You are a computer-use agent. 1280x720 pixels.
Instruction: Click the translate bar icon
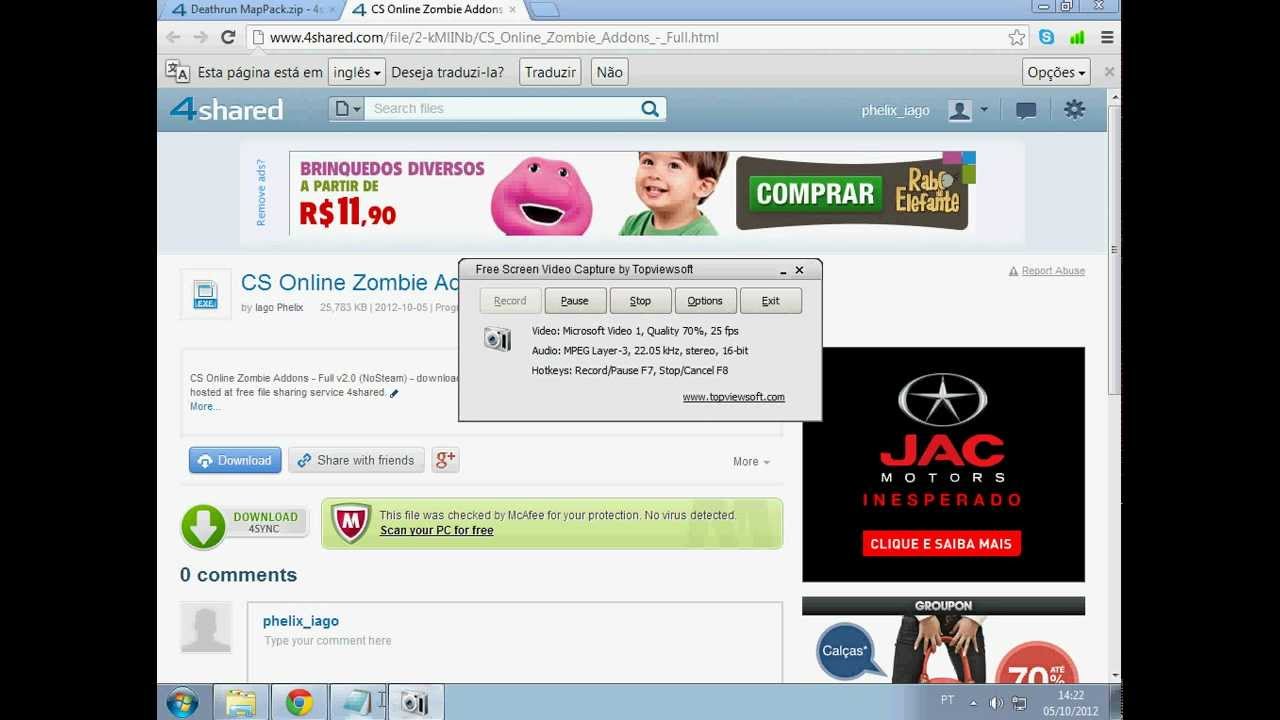[177, 72]
